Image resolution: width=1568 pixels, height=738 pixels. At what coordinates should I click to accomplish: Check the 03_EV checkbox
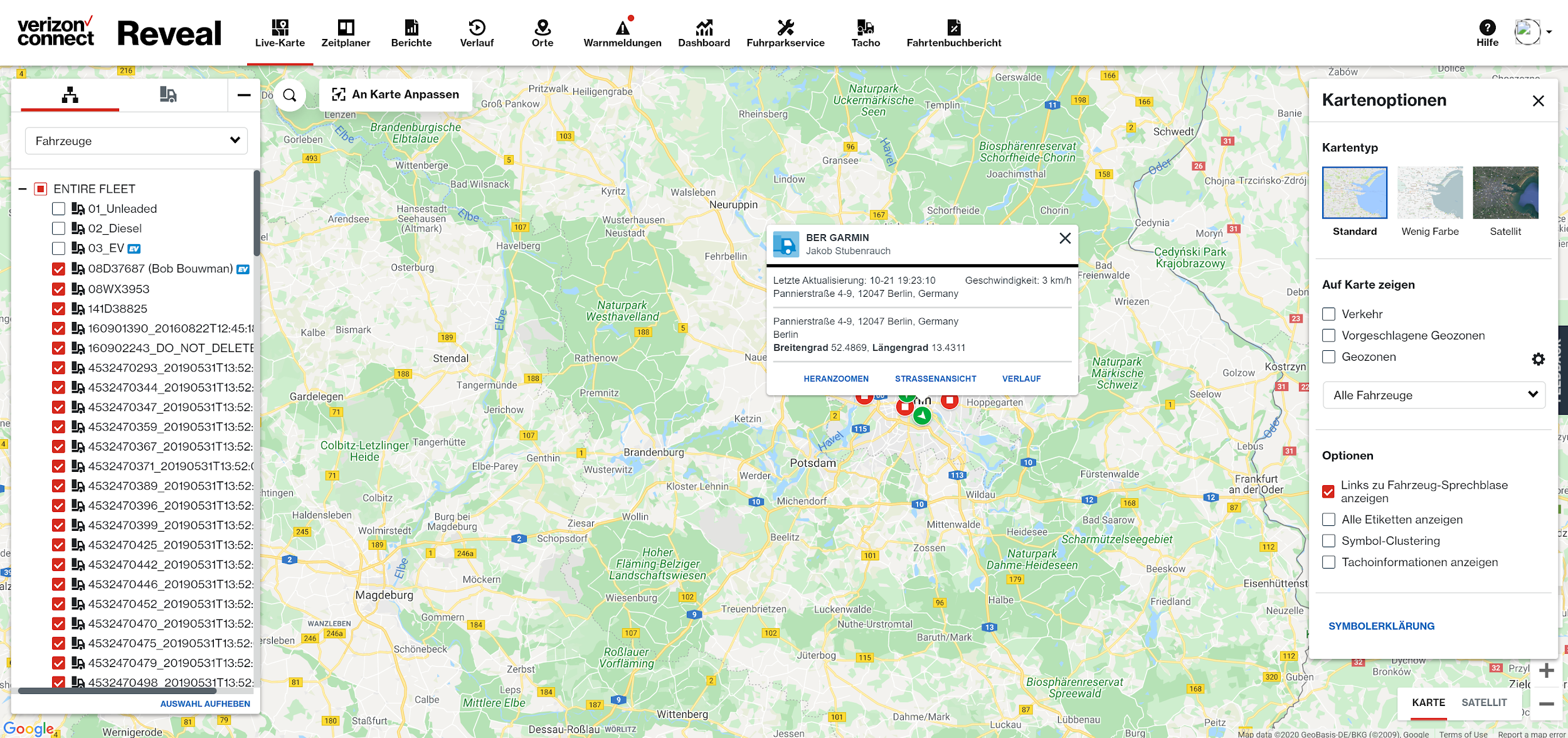click(58, 249)
